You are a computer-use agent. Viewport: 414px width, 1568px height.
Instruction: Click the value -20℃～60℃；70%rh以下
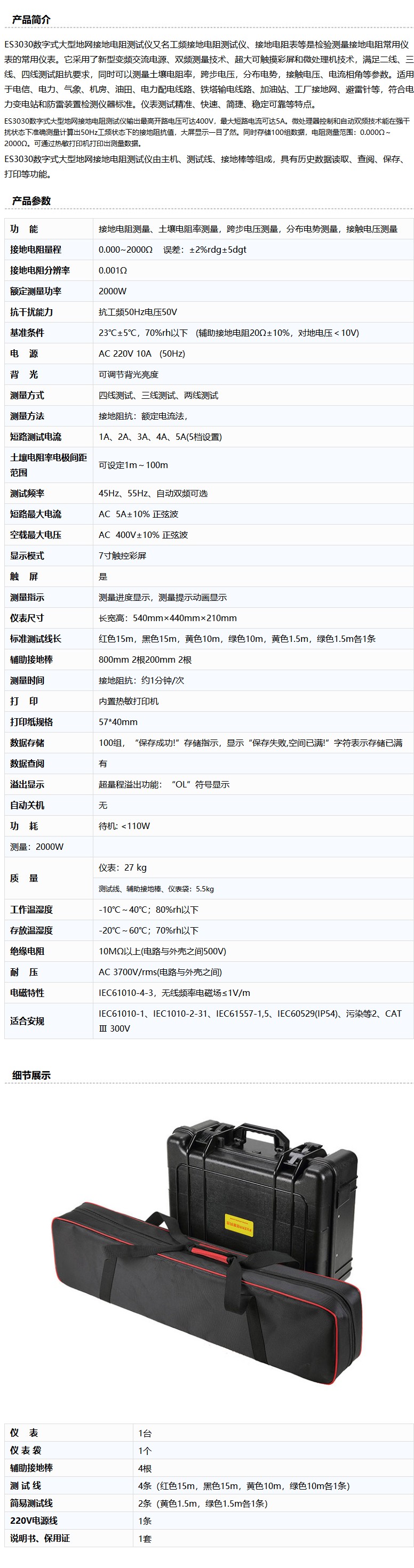148,930
